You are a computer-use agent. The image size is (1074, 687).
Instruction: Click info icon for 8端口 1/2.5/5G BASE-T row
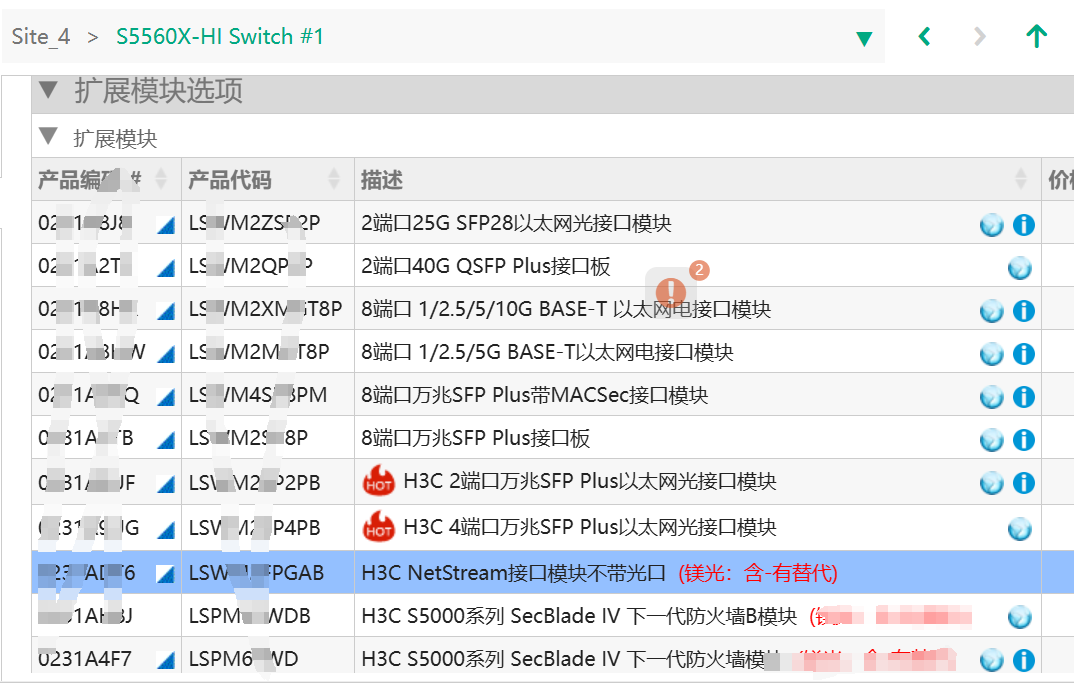pyautogui.click(x=1023, y=354)
